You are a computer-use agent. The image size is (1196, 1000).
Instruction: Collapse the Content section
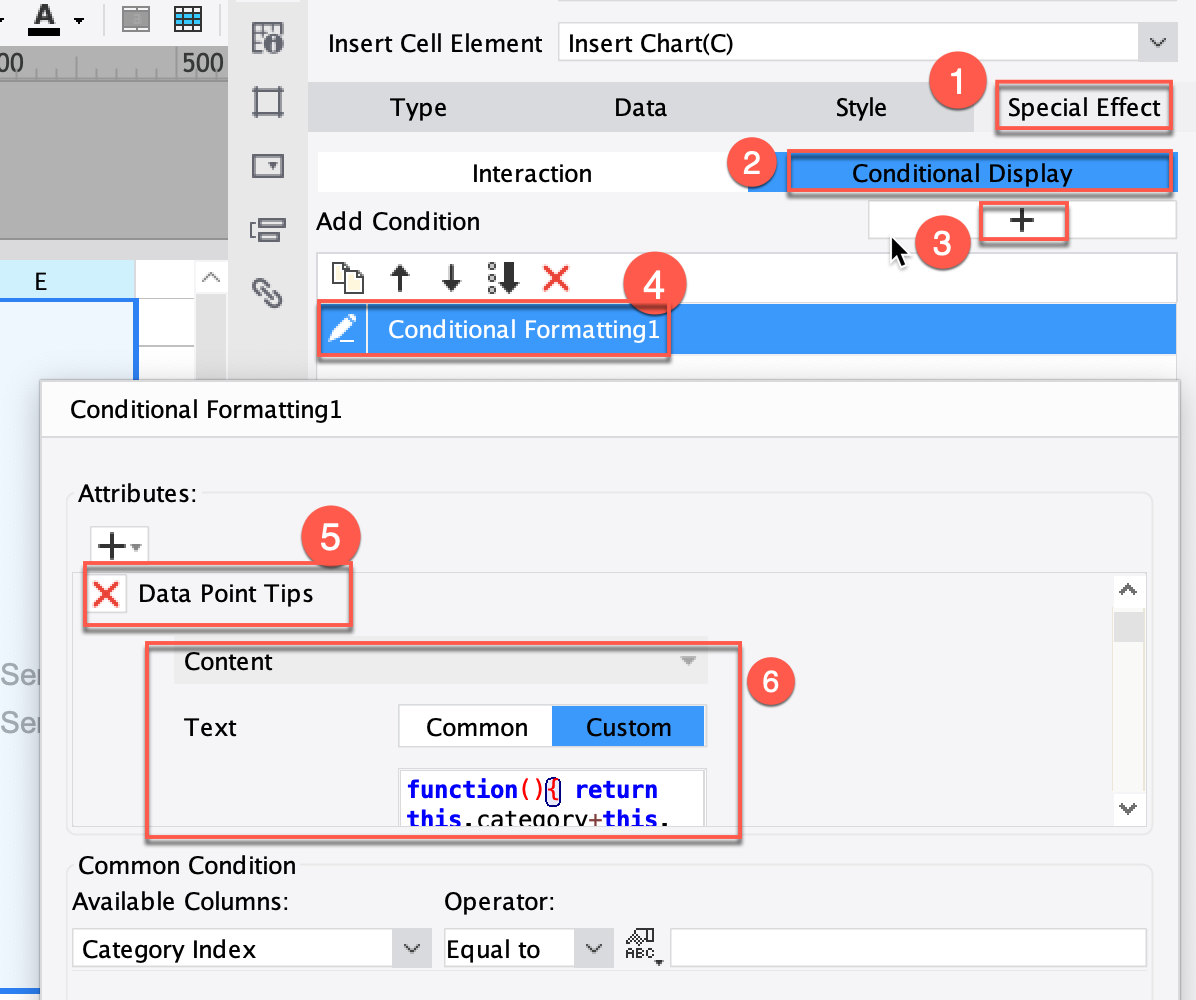687,661
